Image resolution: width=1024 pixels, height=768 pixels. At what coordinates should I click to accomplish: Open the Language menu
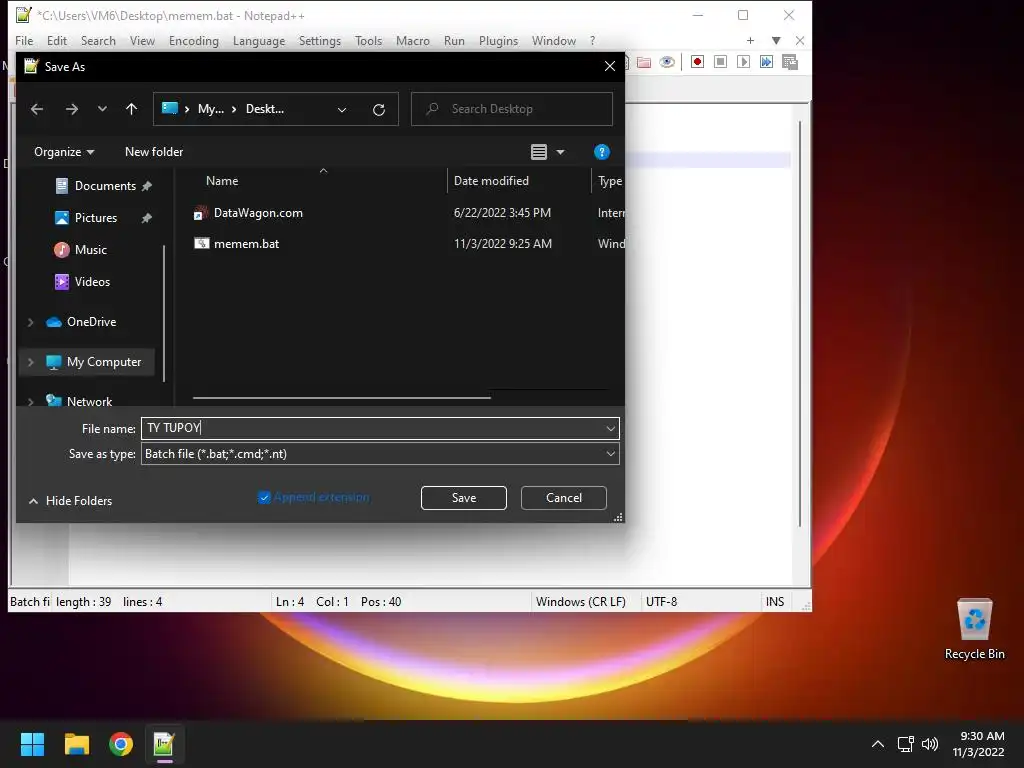tap(259, 40)
